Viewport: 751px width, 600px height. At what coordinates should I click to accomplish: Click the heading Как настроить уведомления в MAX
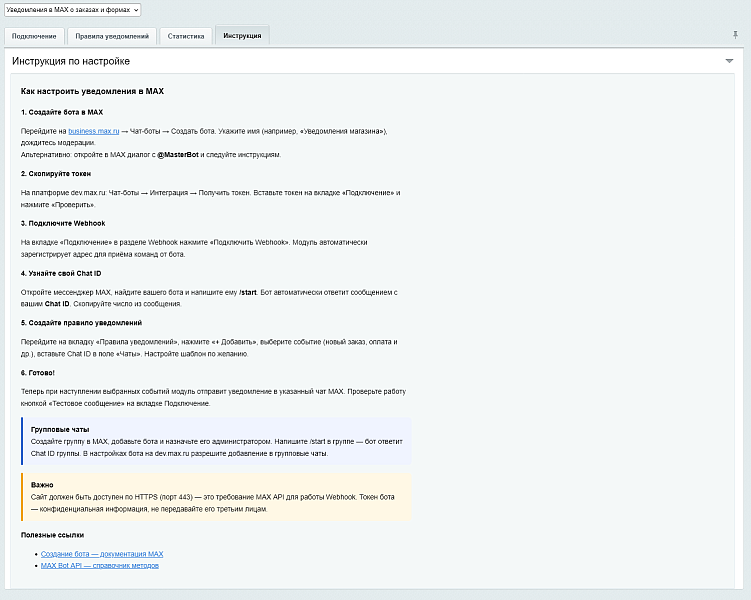(92, 91)
